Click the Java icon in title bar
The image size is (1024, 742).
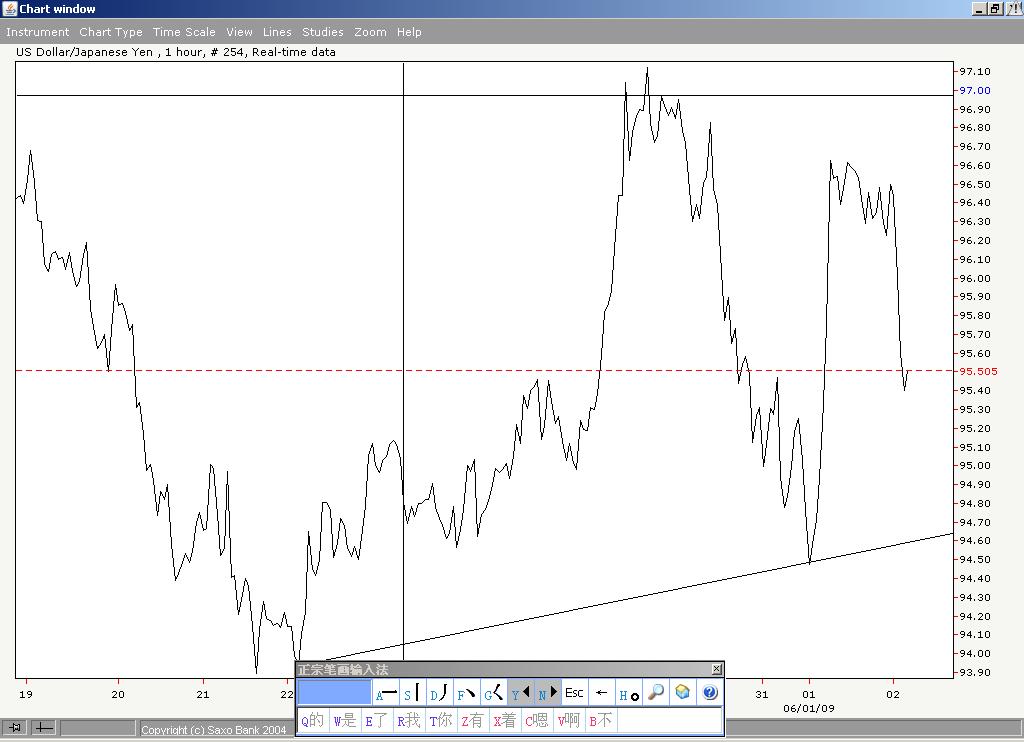coord(9,8)
